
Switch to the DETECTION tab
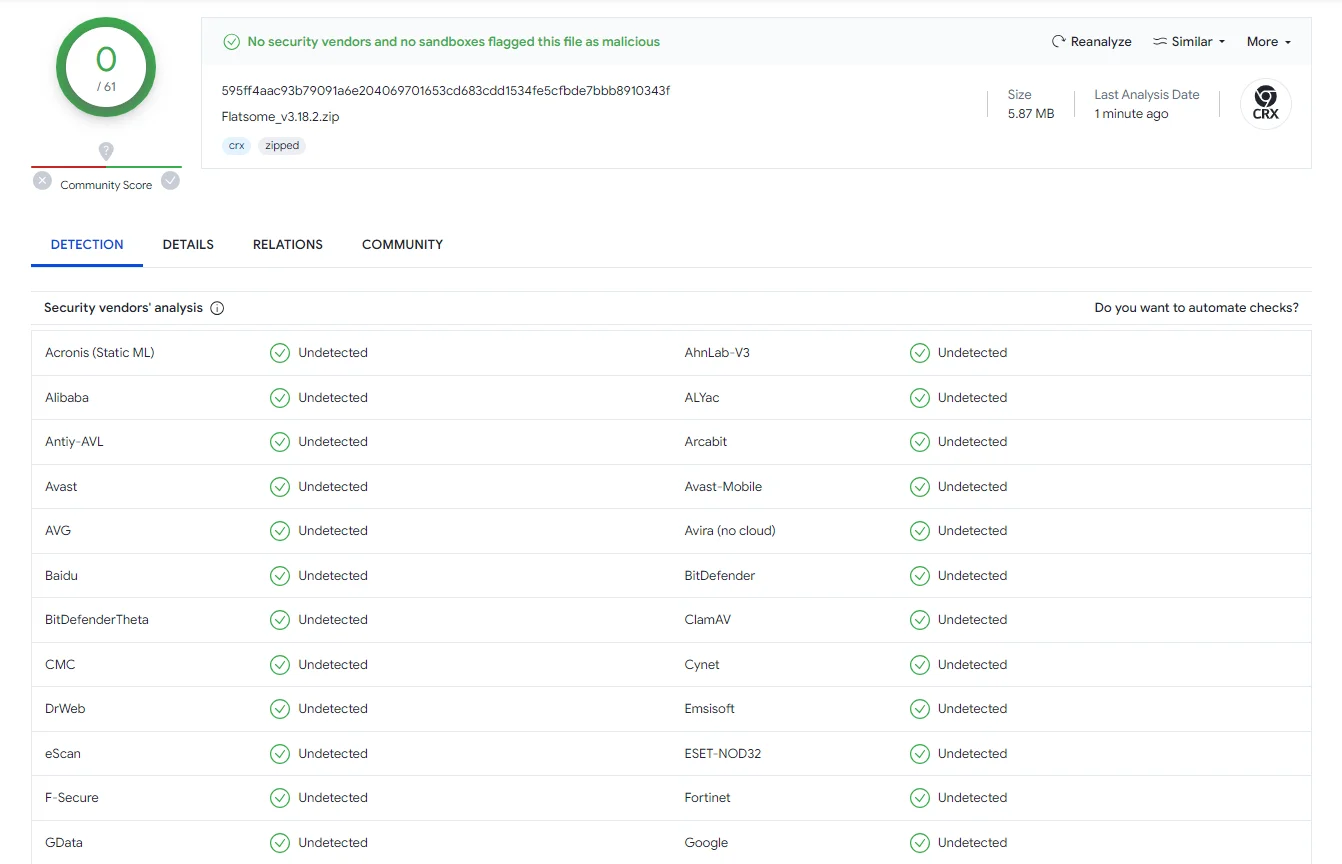coord(87,244)
